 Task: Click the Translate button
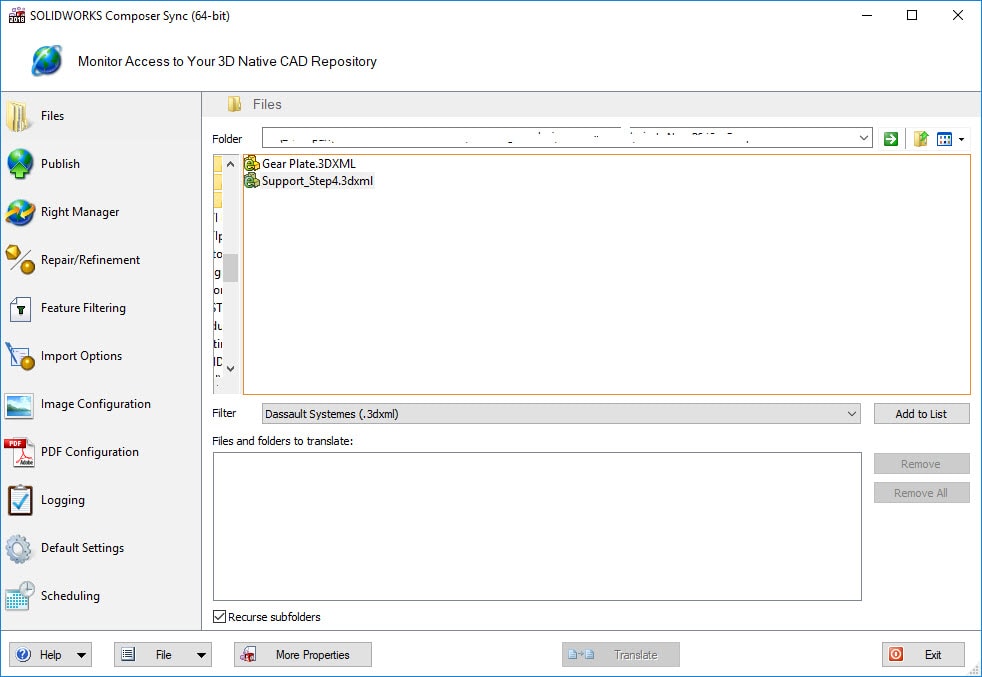(x=621, y=655)
